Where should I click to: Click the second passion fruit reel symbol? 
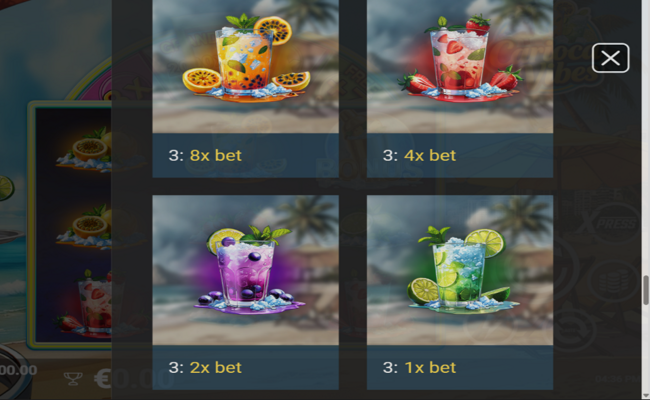click(85, 228)
